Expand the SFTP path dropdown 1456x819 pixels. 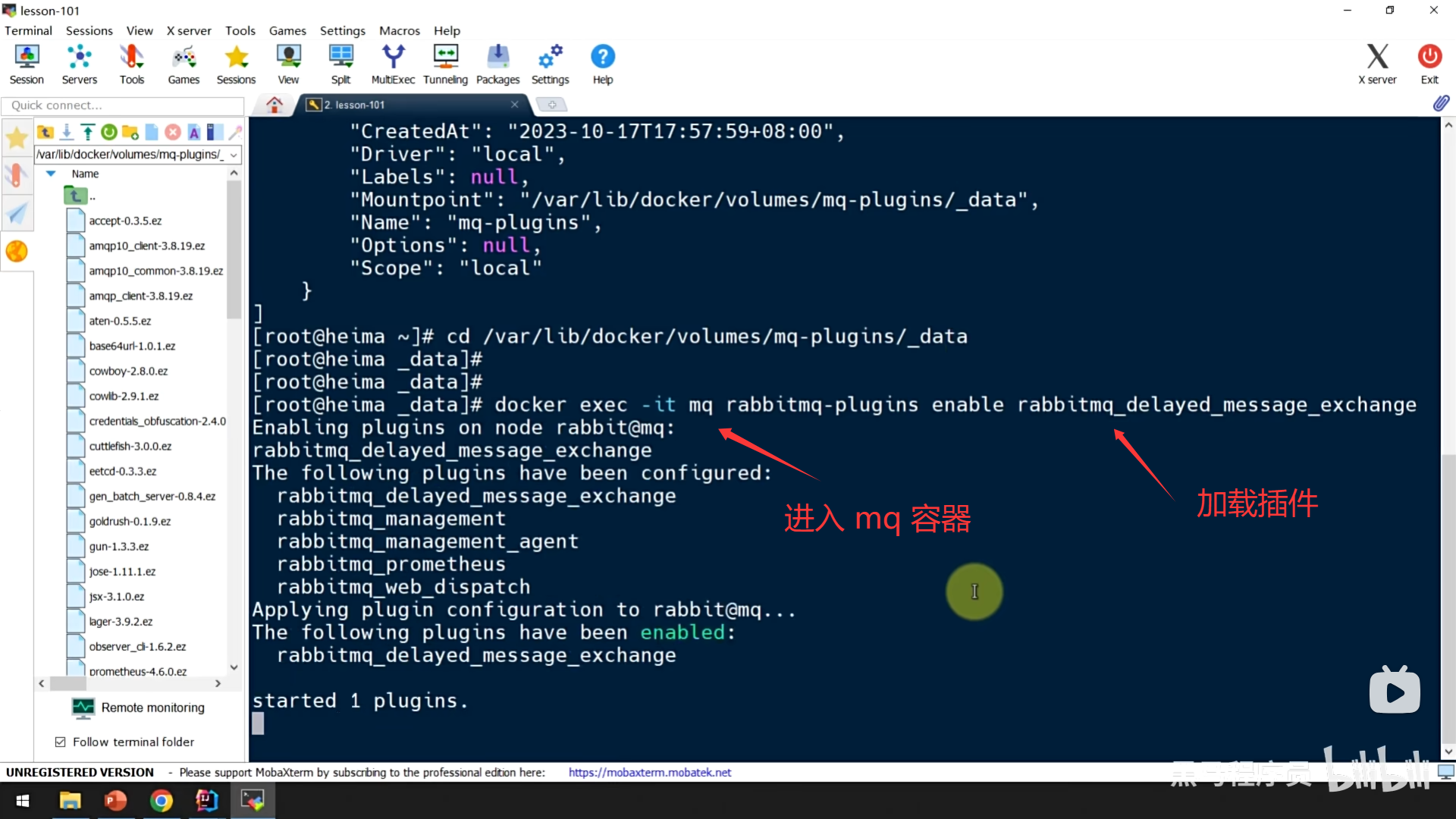[x=234, y=155]
